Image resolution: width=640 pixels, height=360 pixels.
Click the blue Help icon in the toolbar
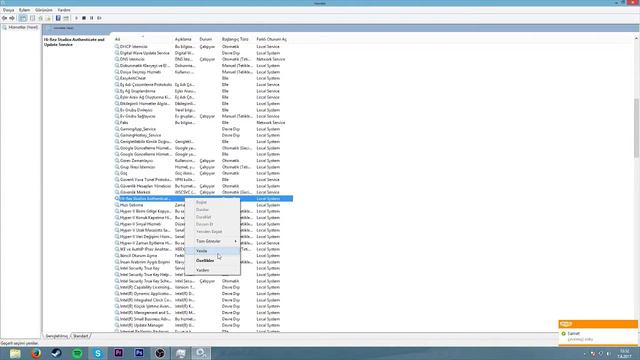click(x=58, y=18)
